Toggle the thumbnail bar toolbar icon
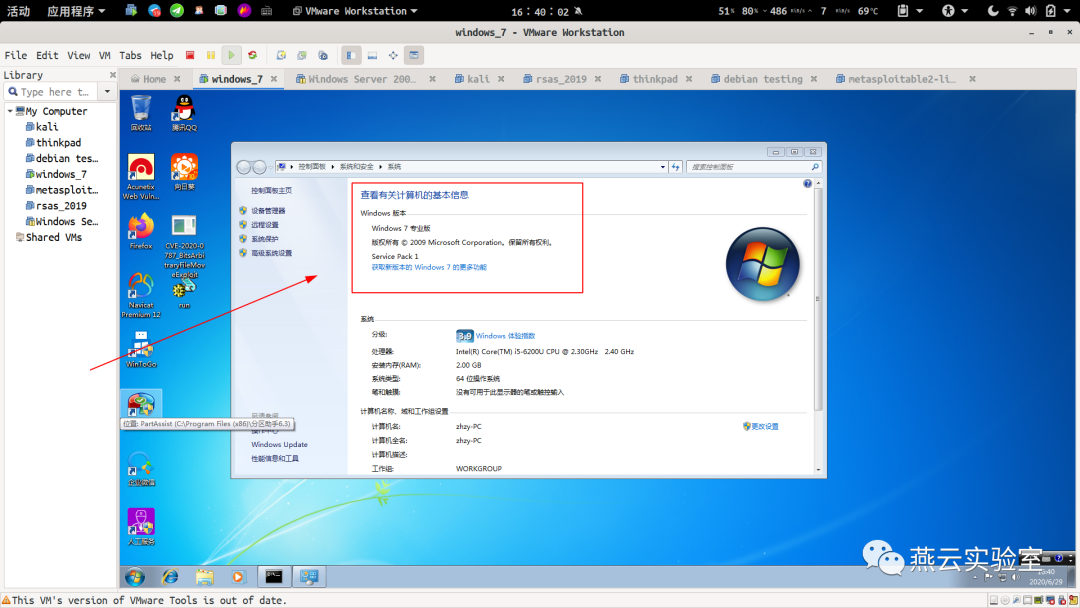 coord(372,55)
